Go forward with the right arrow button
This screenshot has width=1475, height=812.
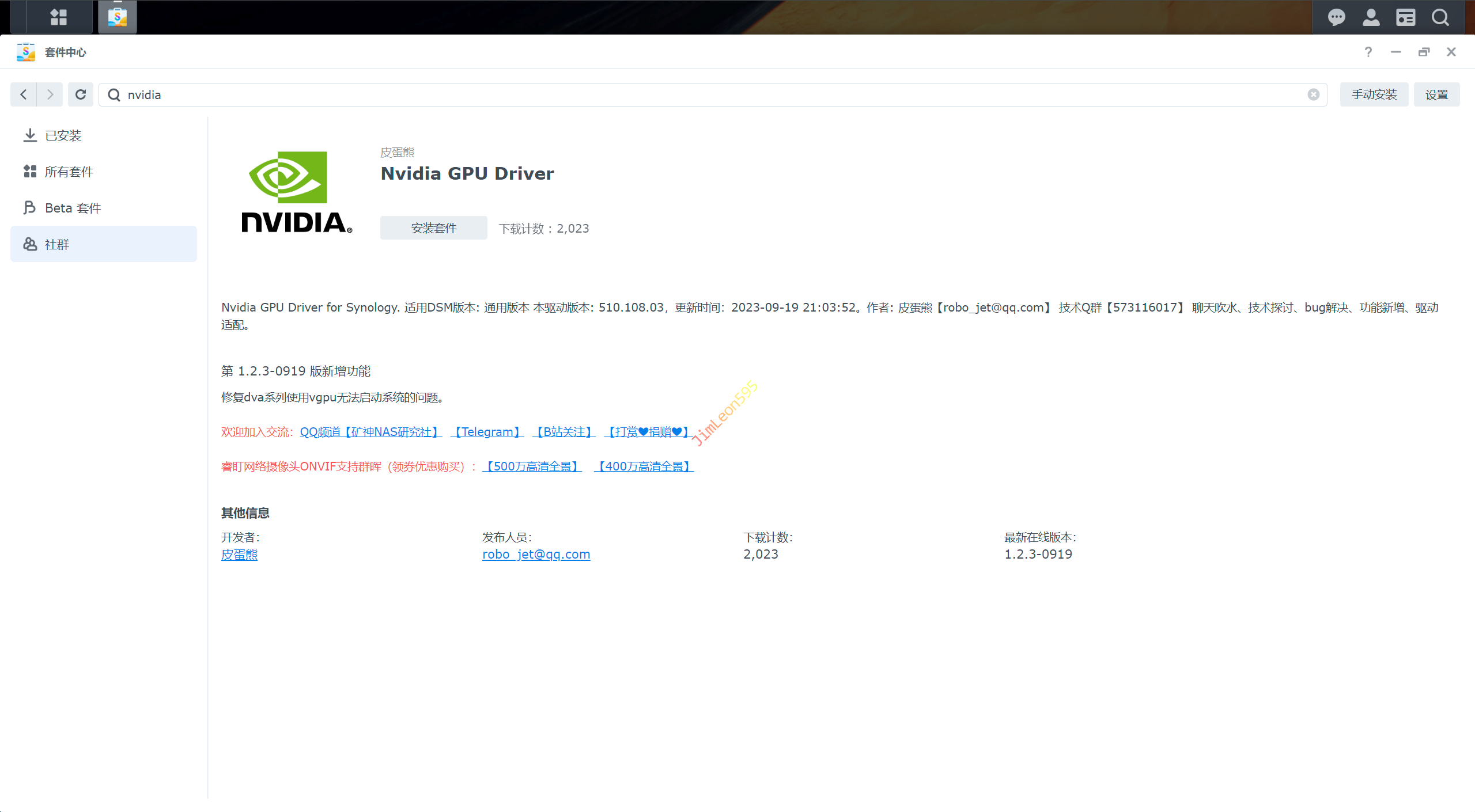50,94
